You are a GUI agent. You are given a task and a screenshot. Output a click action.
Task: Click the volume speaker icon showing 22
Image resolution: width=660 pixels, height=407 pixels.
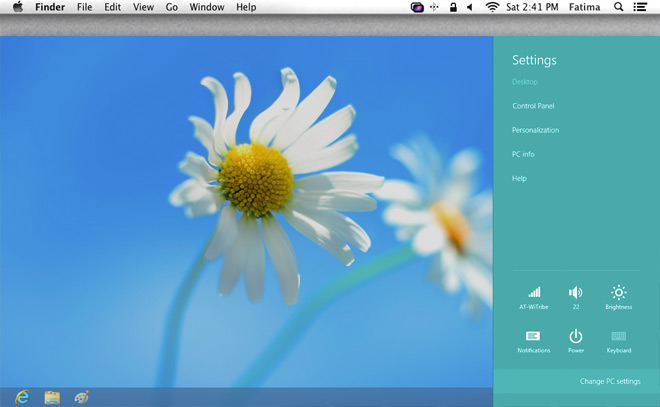tap(575, 293)
